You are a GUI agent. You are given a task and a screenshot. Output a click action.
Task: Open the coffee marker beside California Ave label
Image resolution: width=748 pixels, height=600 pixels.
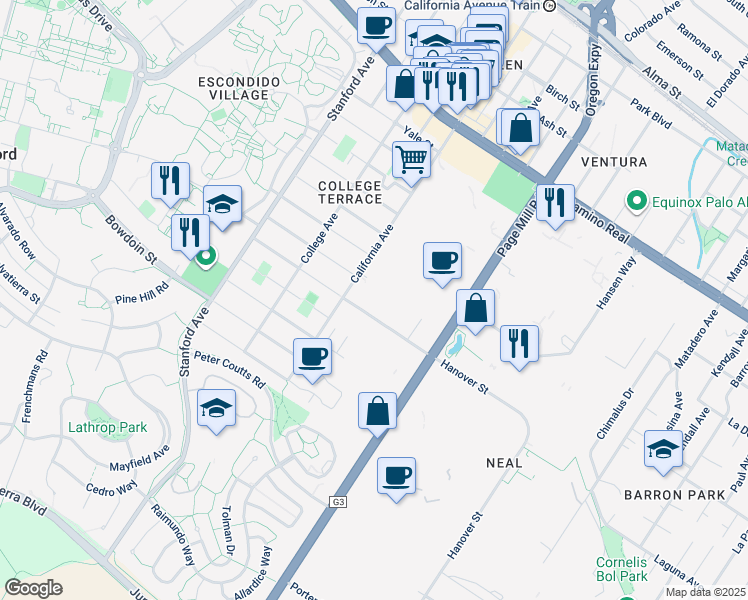click(x=442, y=262)
